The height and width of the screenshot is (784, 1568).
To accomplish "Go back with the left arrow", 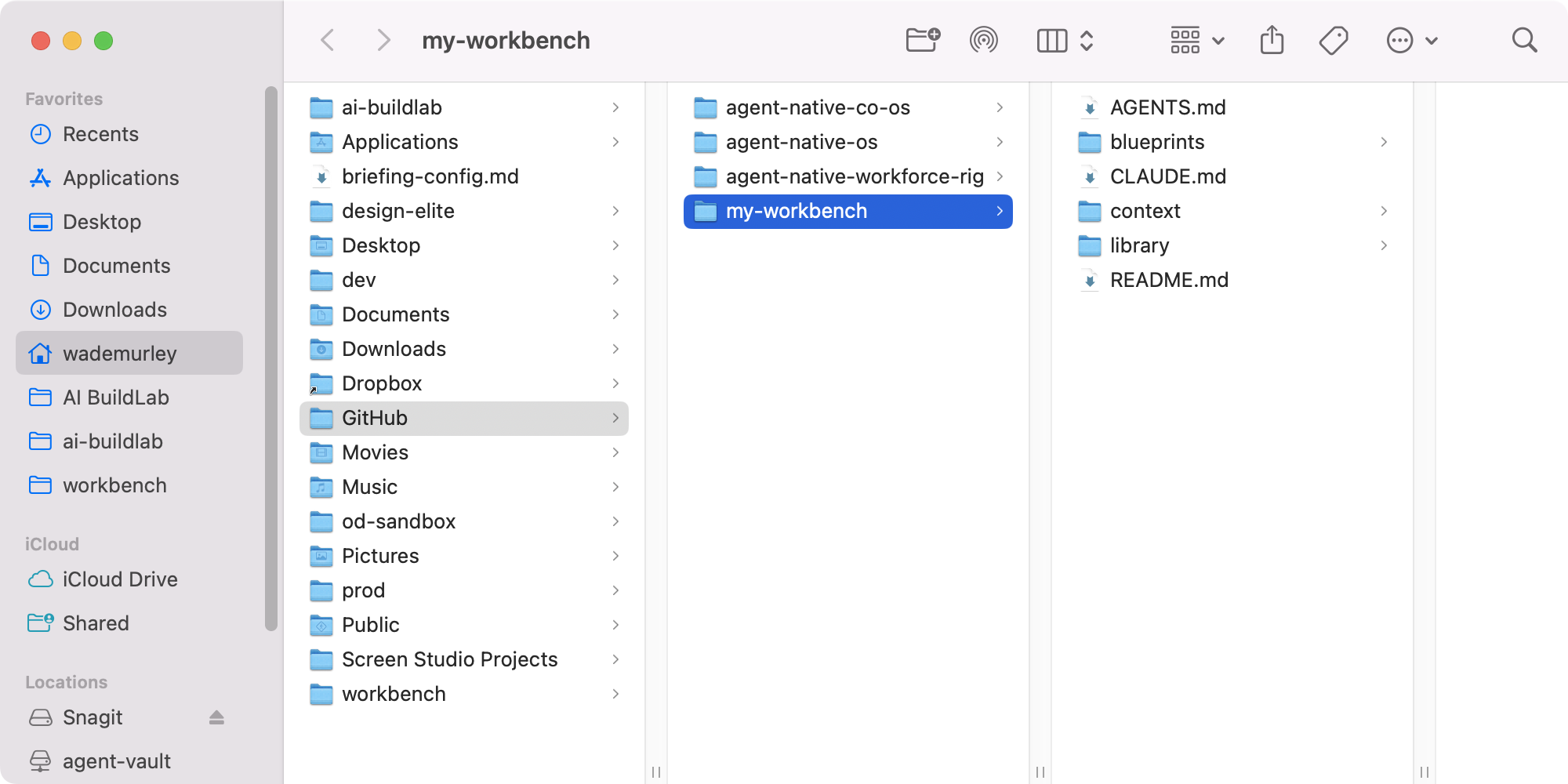I will pos(328,40).
